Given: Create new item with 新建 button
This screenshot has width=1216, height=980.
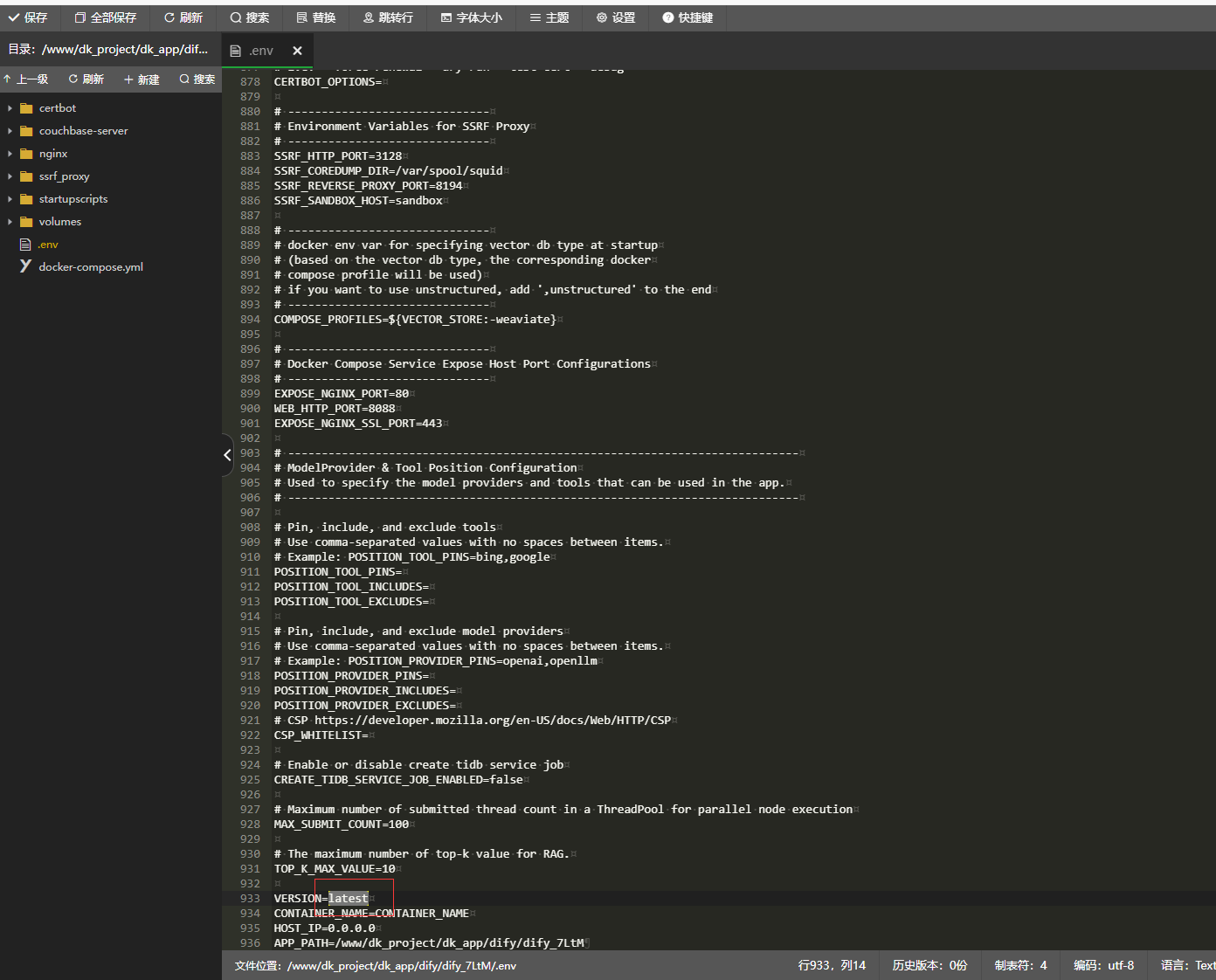Looking at the screenshot, I should click(x=142, y=79).
